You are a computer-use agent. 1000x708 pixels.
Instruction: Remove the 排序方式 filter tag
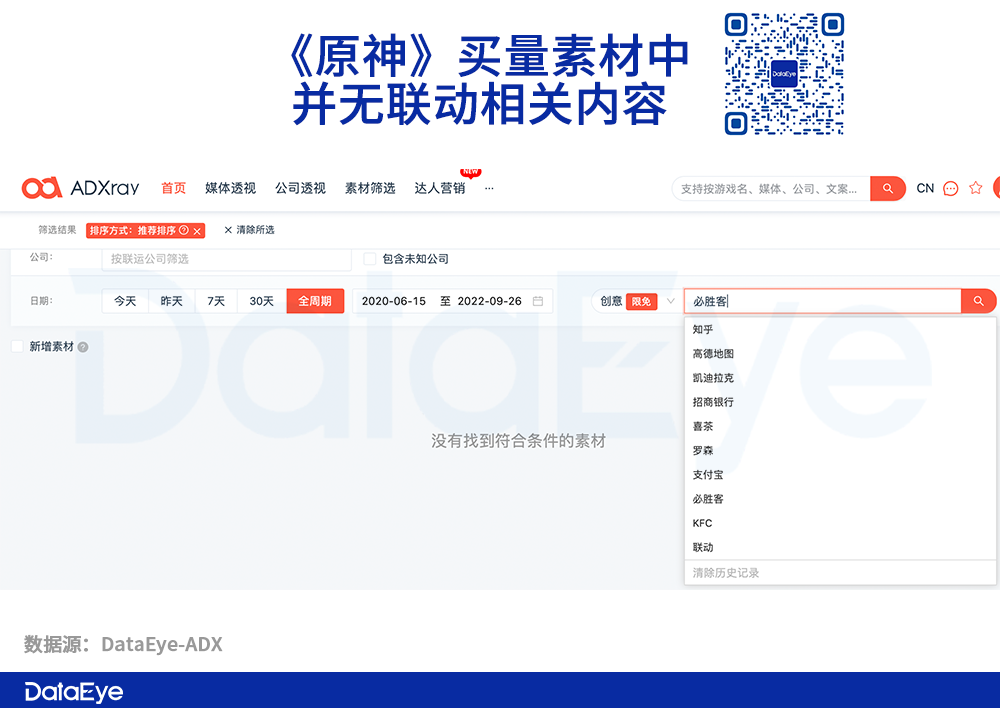[x=197, y=231]
